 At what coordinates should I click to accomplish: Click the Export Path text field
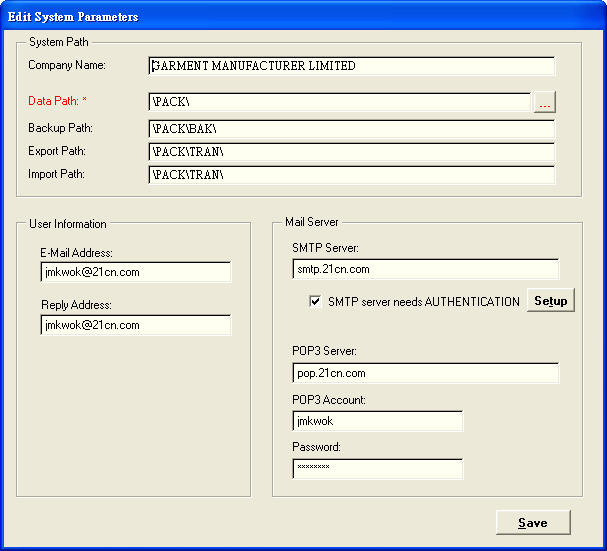[x=352, y=152]
